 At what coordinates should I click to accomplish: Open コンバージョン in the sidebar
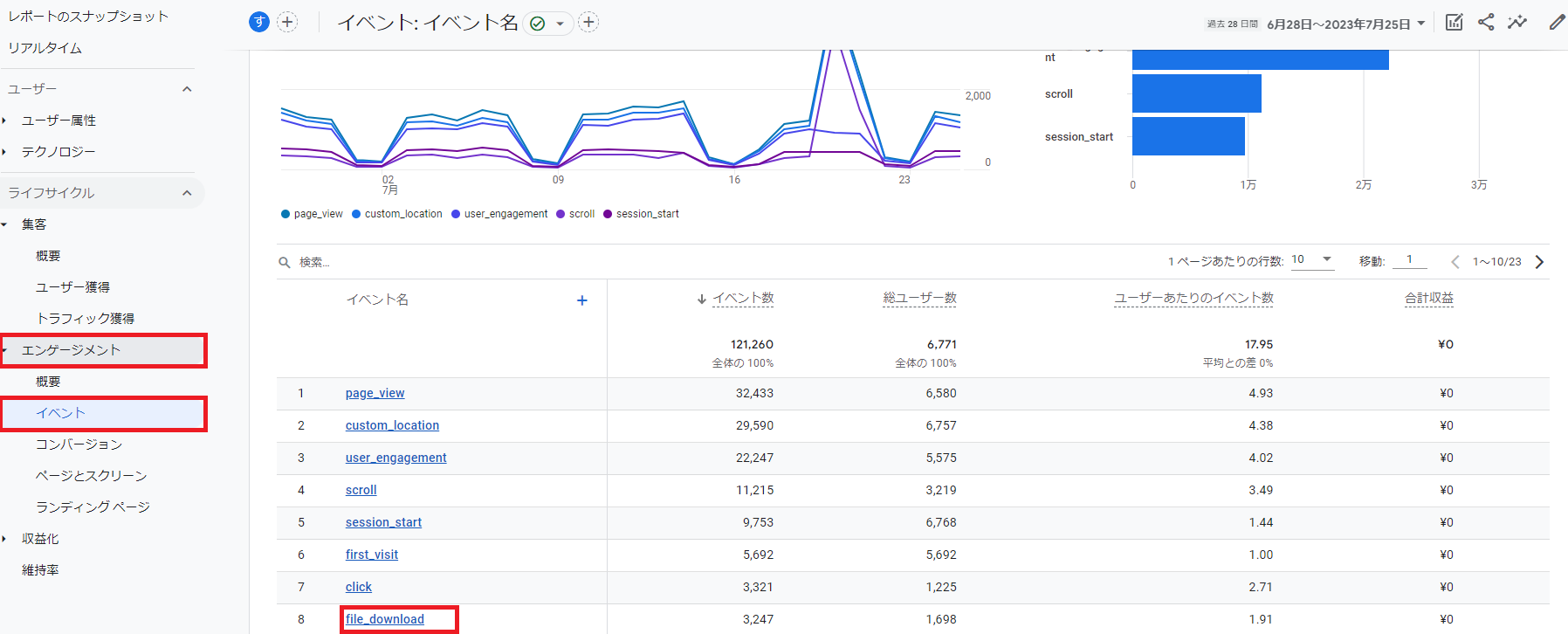pyautogui.click(x=79, y=444)
